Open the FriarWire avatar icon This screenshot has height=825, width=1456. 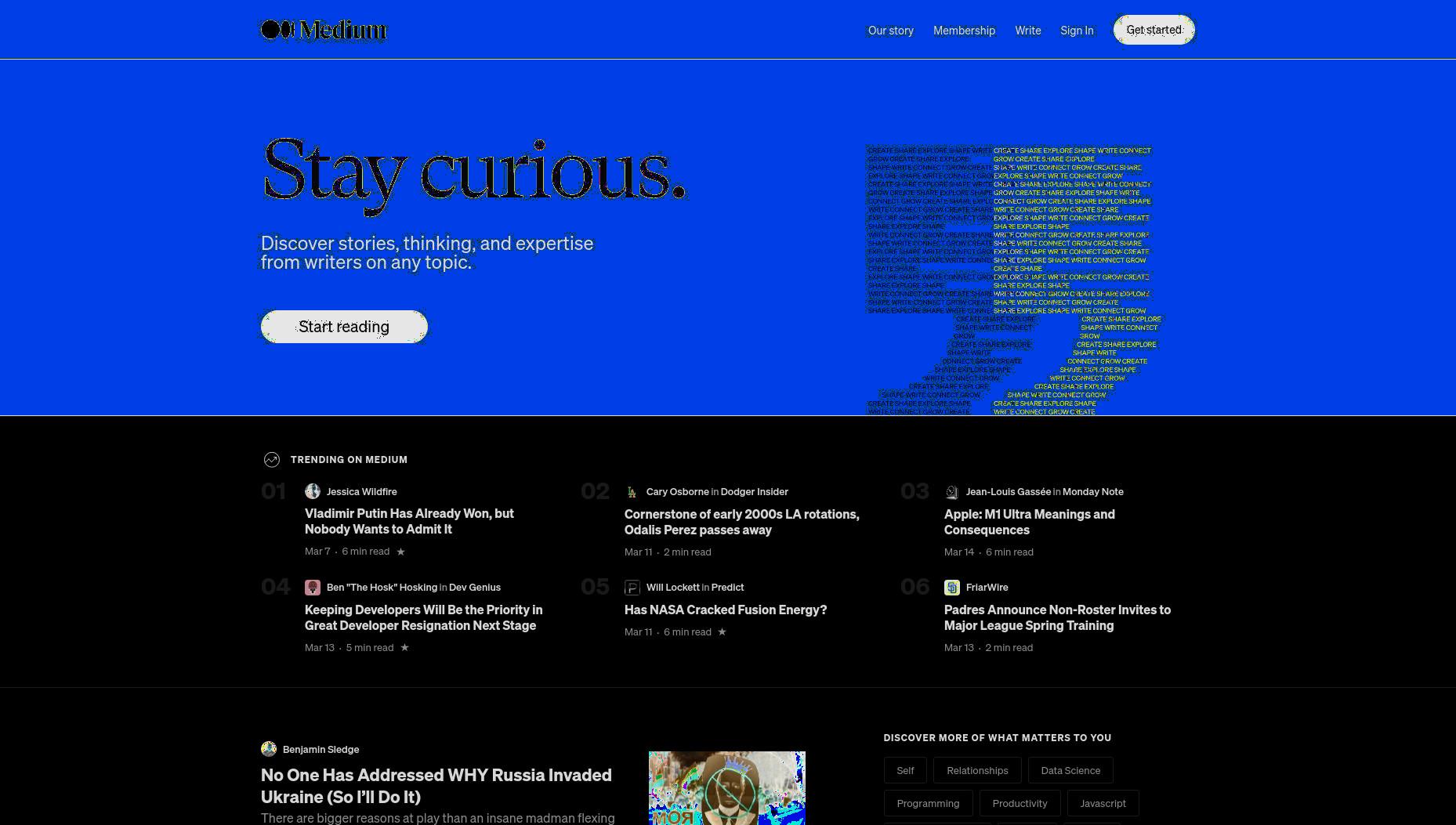pyautogui.click(x=952, y=587)
